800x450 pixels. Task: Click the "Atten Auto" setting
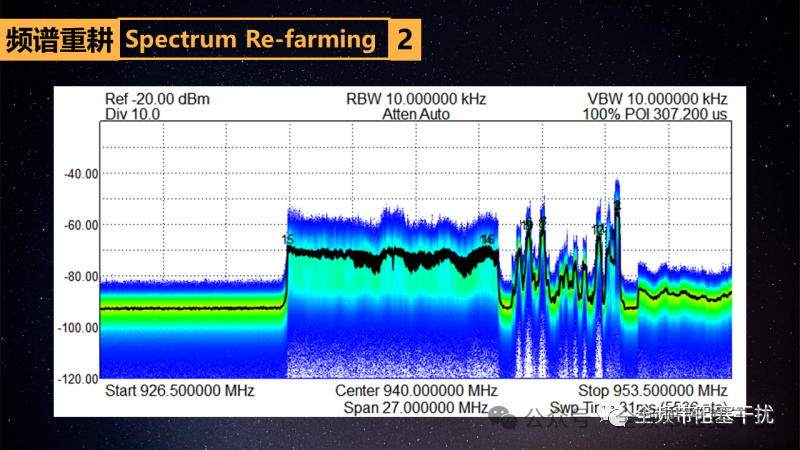click(416, 114)
